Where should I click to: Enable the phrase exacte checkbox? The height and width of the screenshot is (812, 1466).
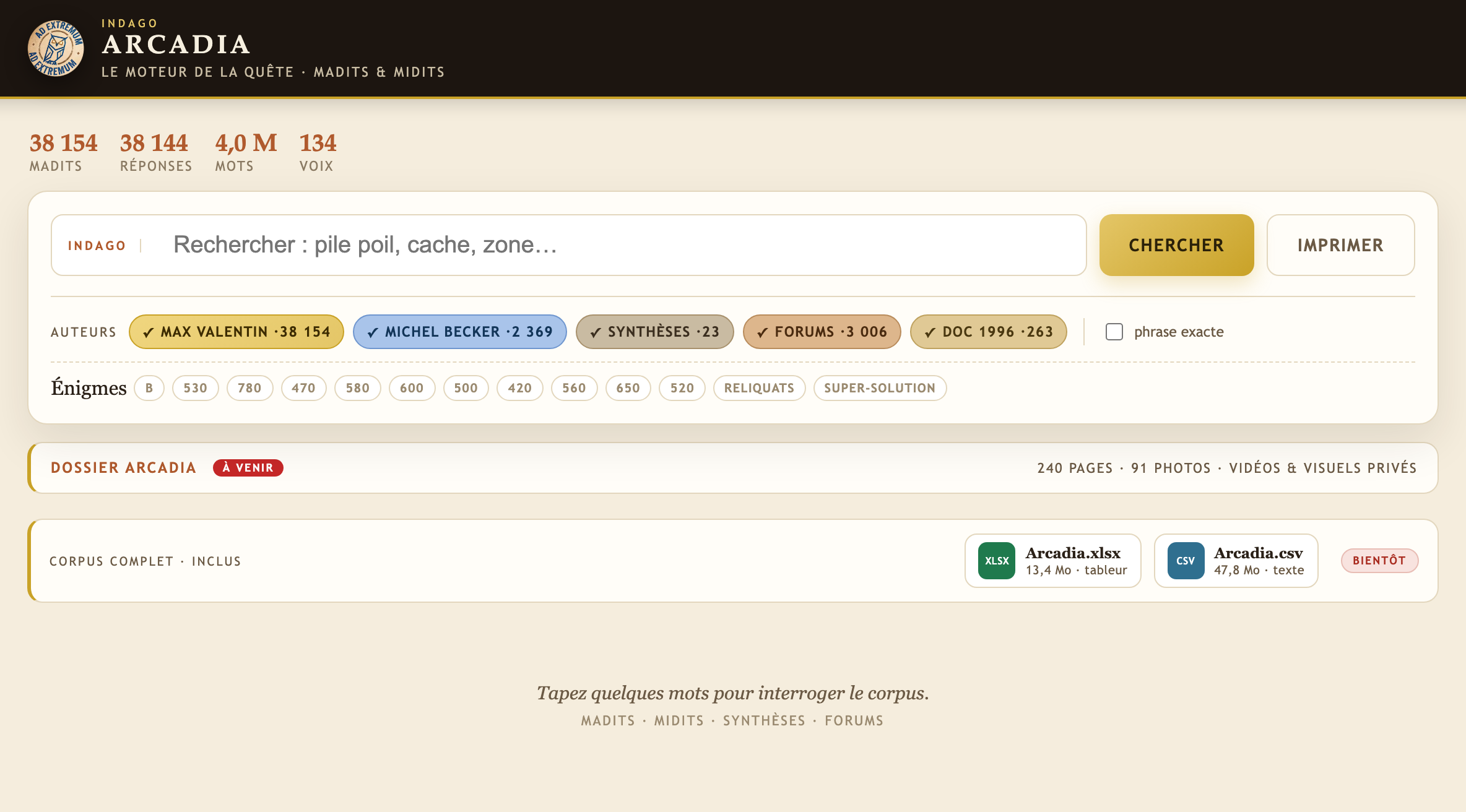[1114, 332]
